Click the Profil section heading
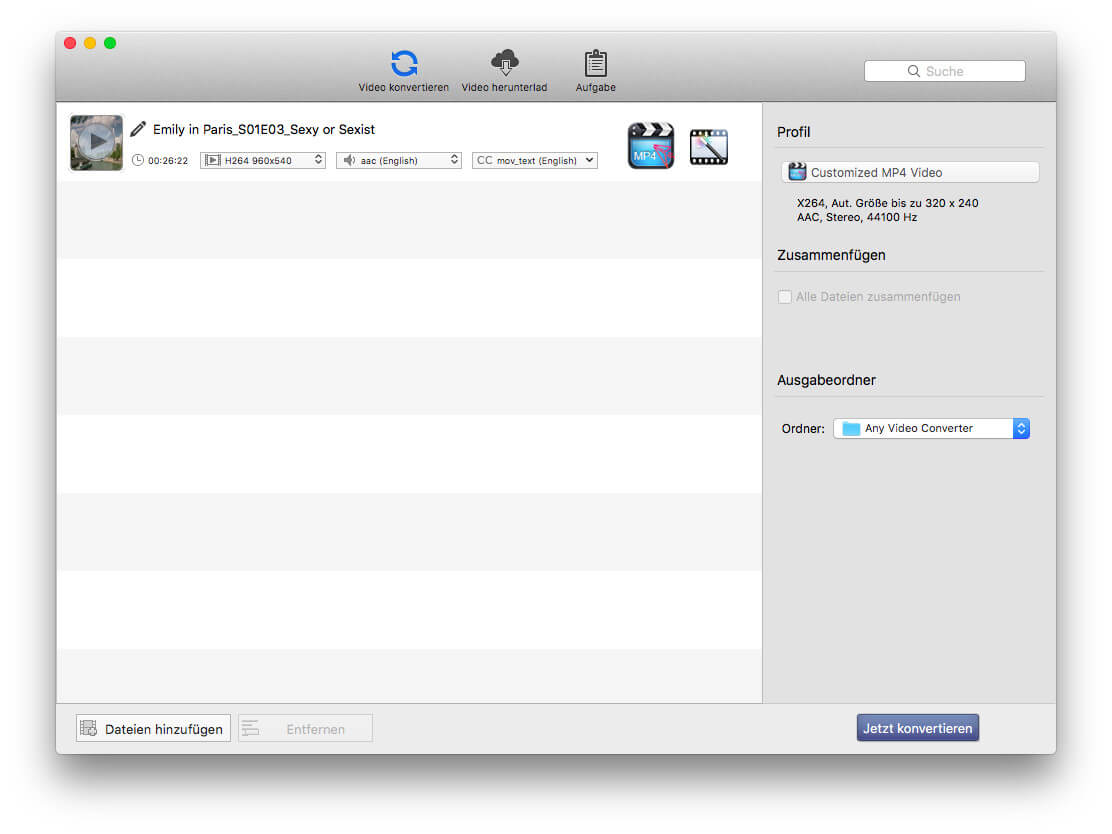The width and height of the screenshot is (1112, 834). tap(793, 132)
